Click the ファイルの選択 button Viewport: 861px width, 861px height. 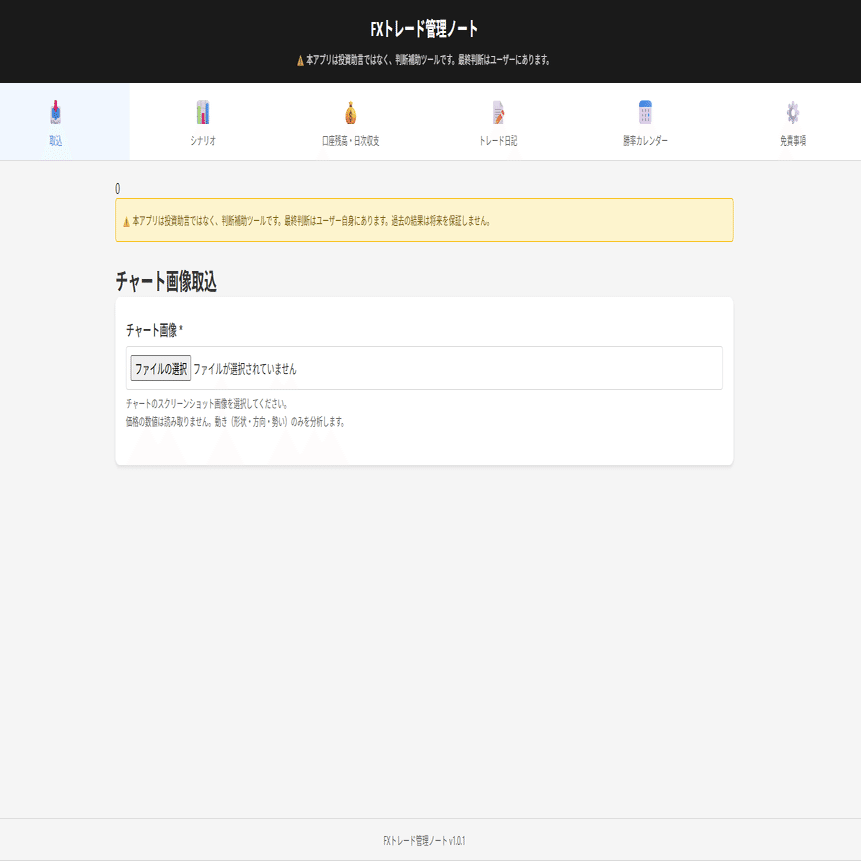161,368
